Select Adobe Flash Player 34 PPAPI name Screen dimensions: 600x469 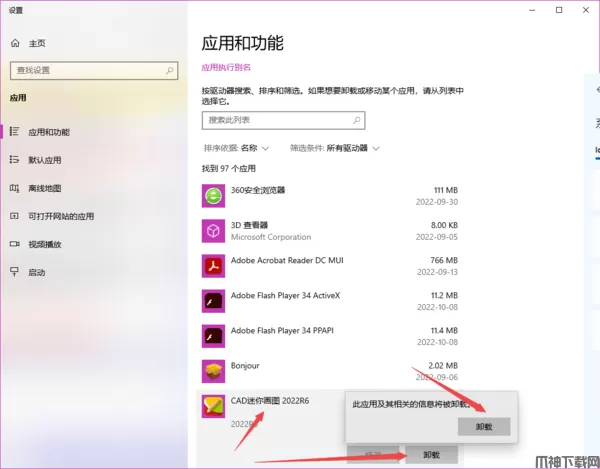click(x=282, y=331)
